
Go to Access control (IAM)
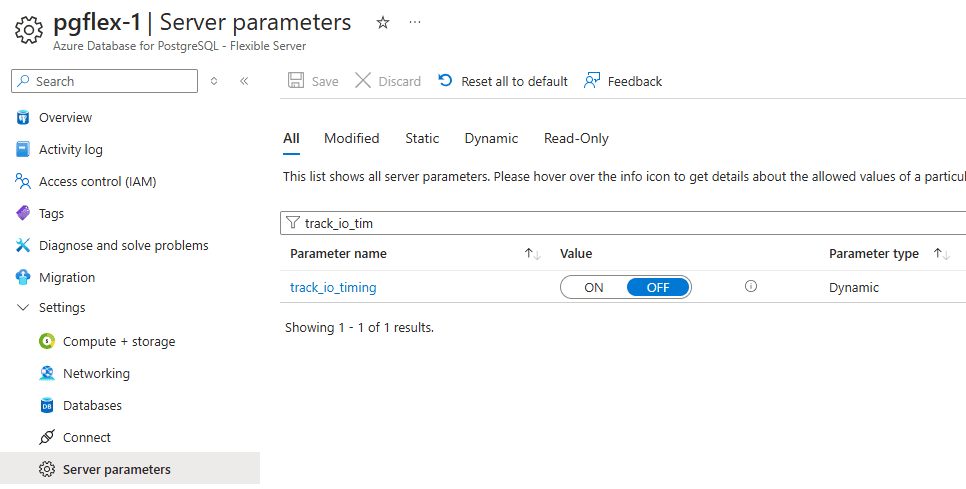coord(97,182)
